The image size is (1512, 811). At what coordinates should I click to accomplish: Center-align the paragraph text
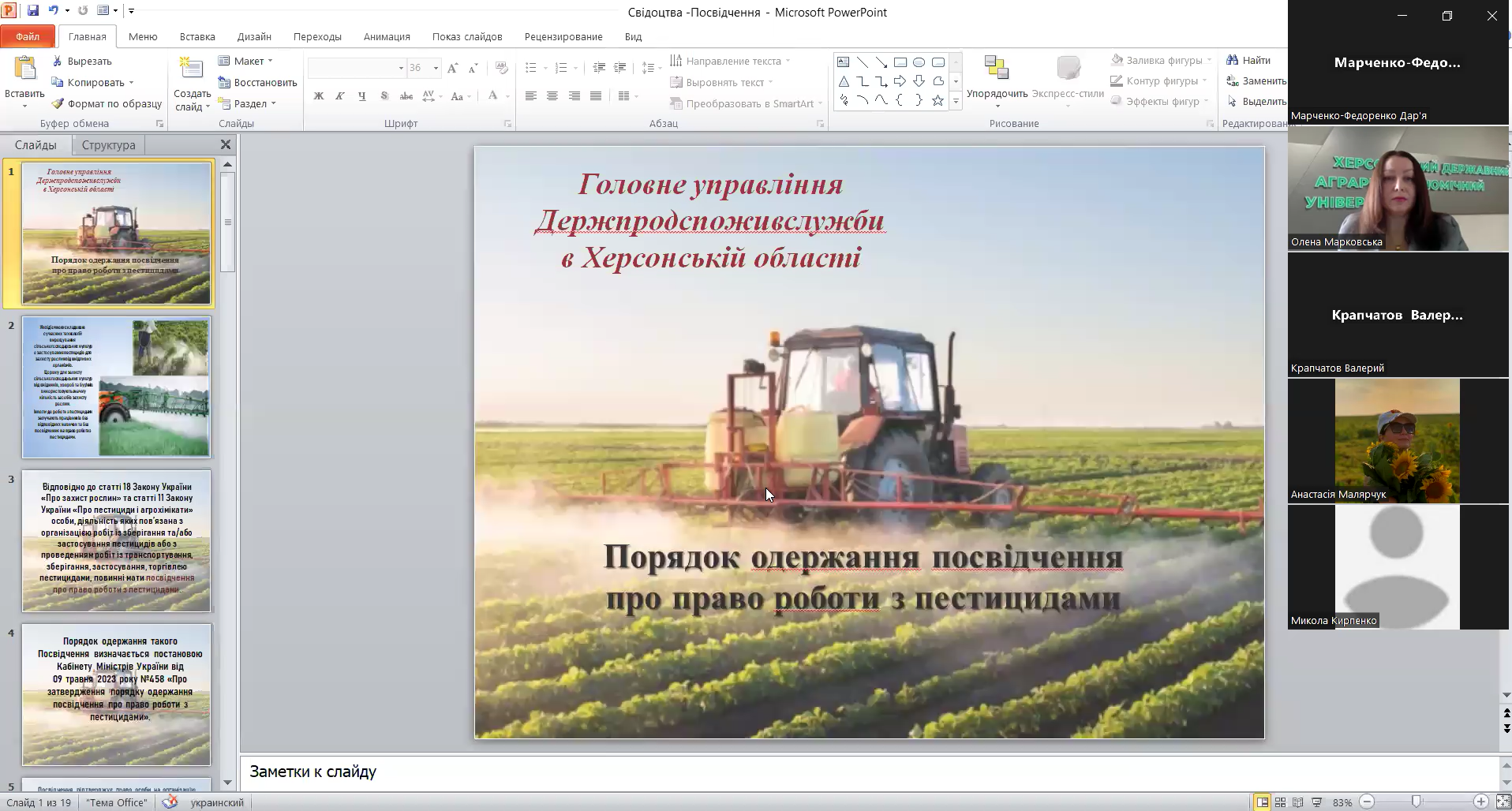551,96
